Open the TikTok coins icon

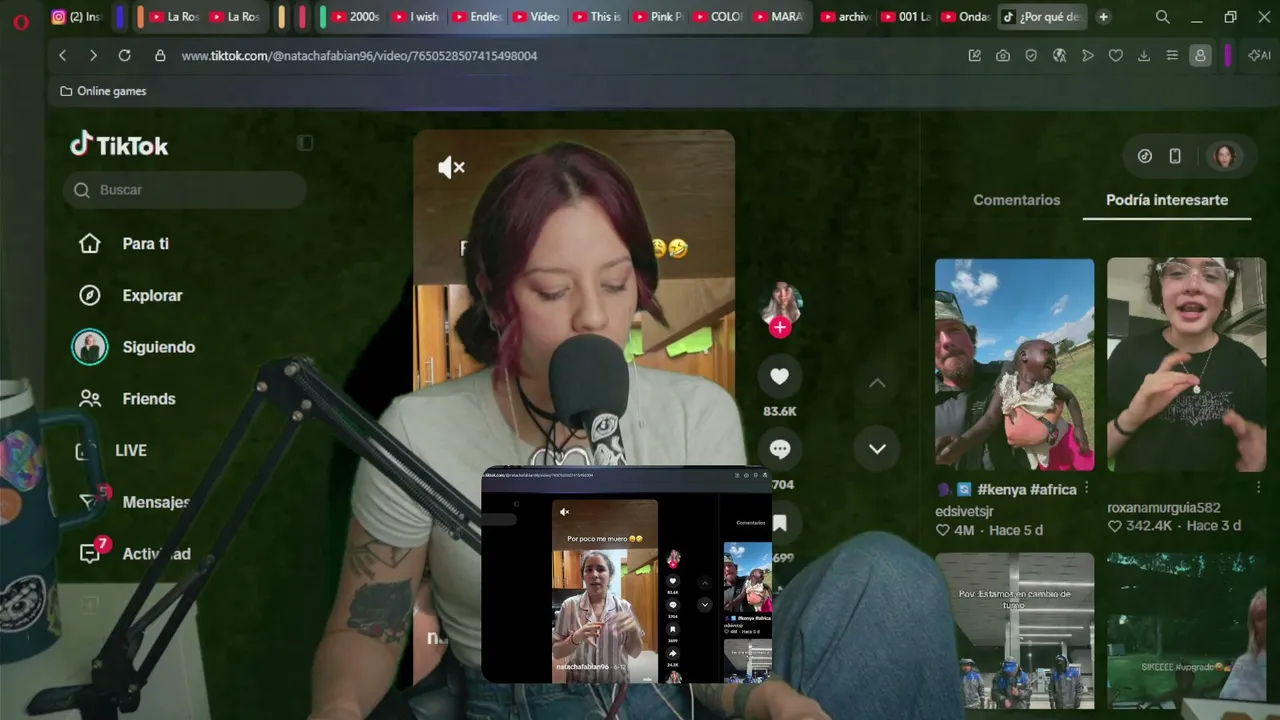coord(1145,156)
